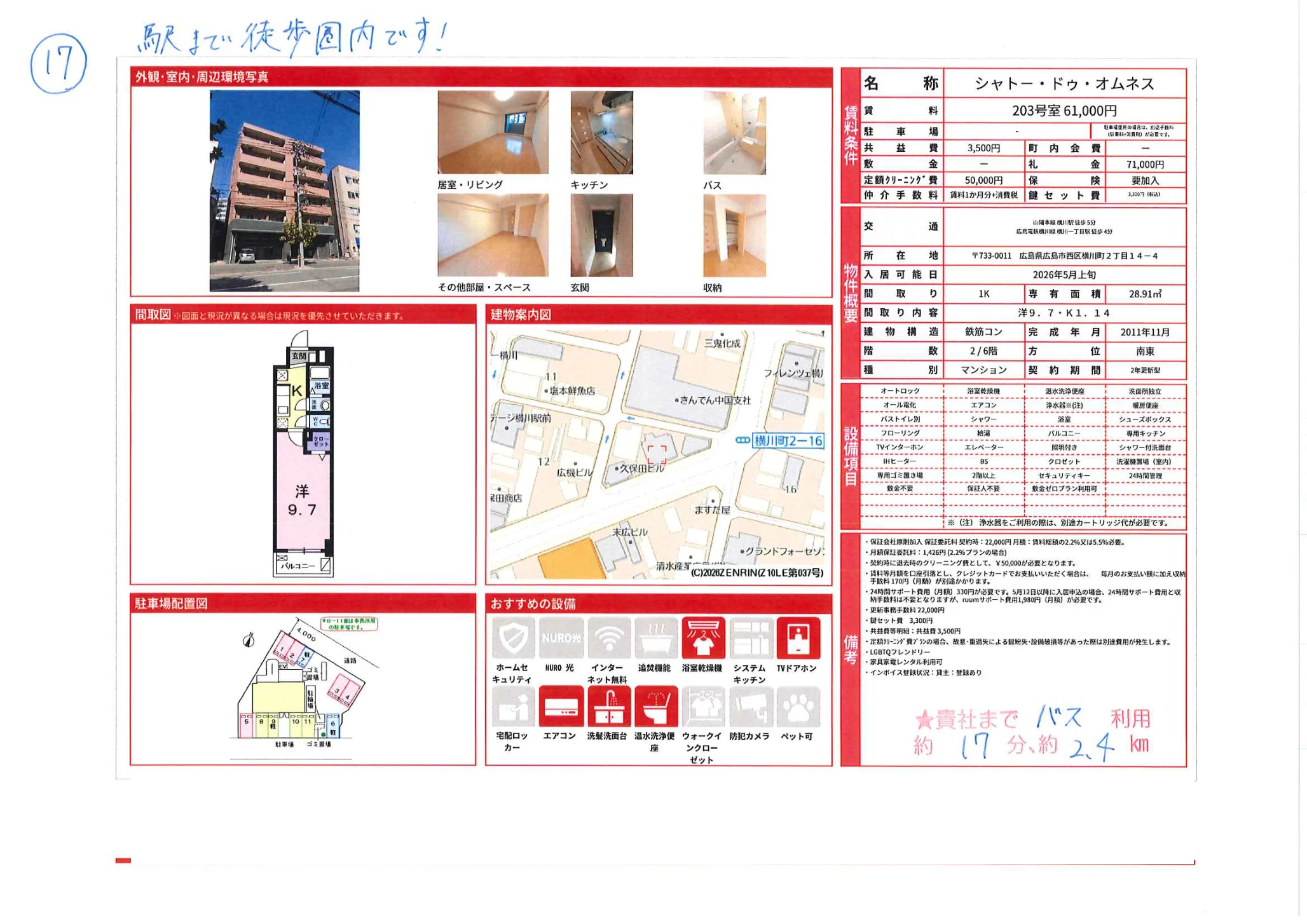Click the building exterior photo
1307x924 pixels.
[x=284, y=191]
